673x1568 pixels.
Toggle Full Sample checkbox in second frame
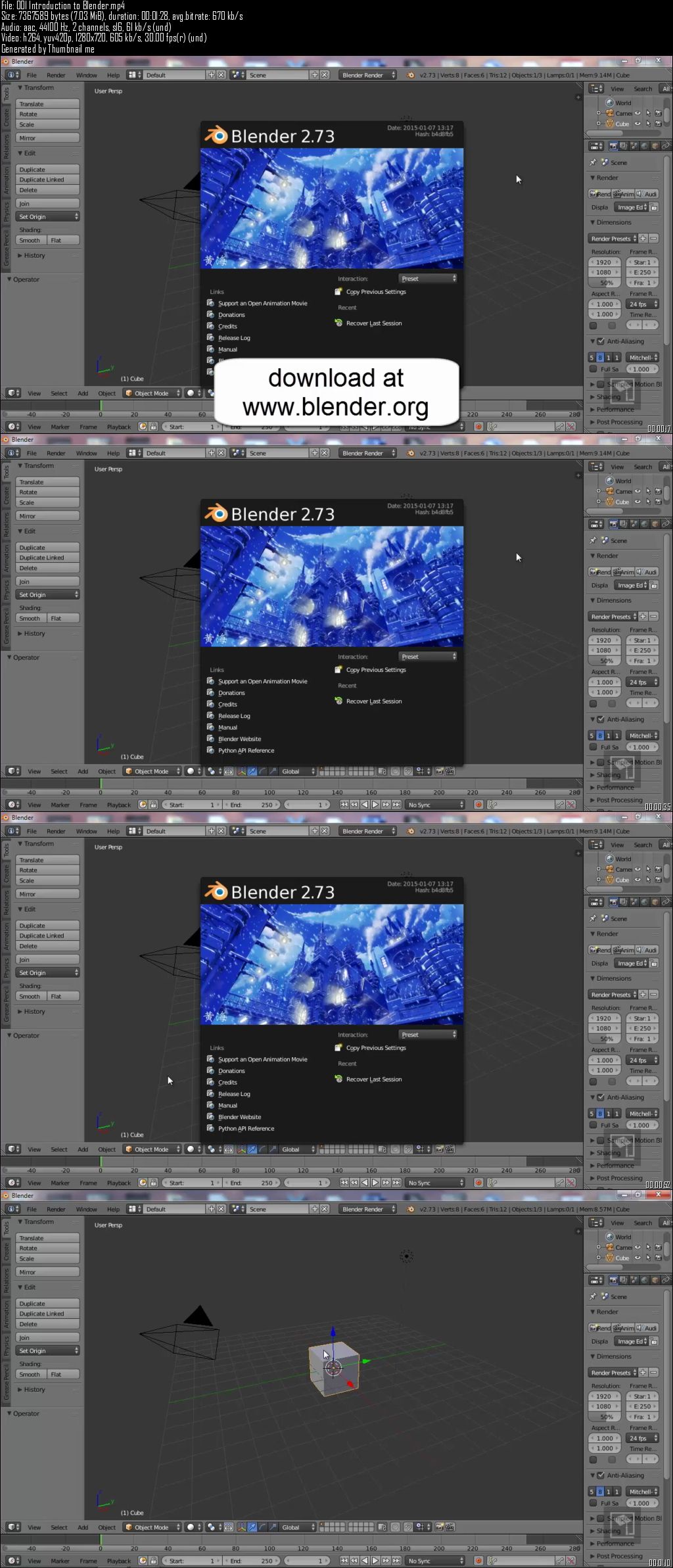click(x=593, y=747)
